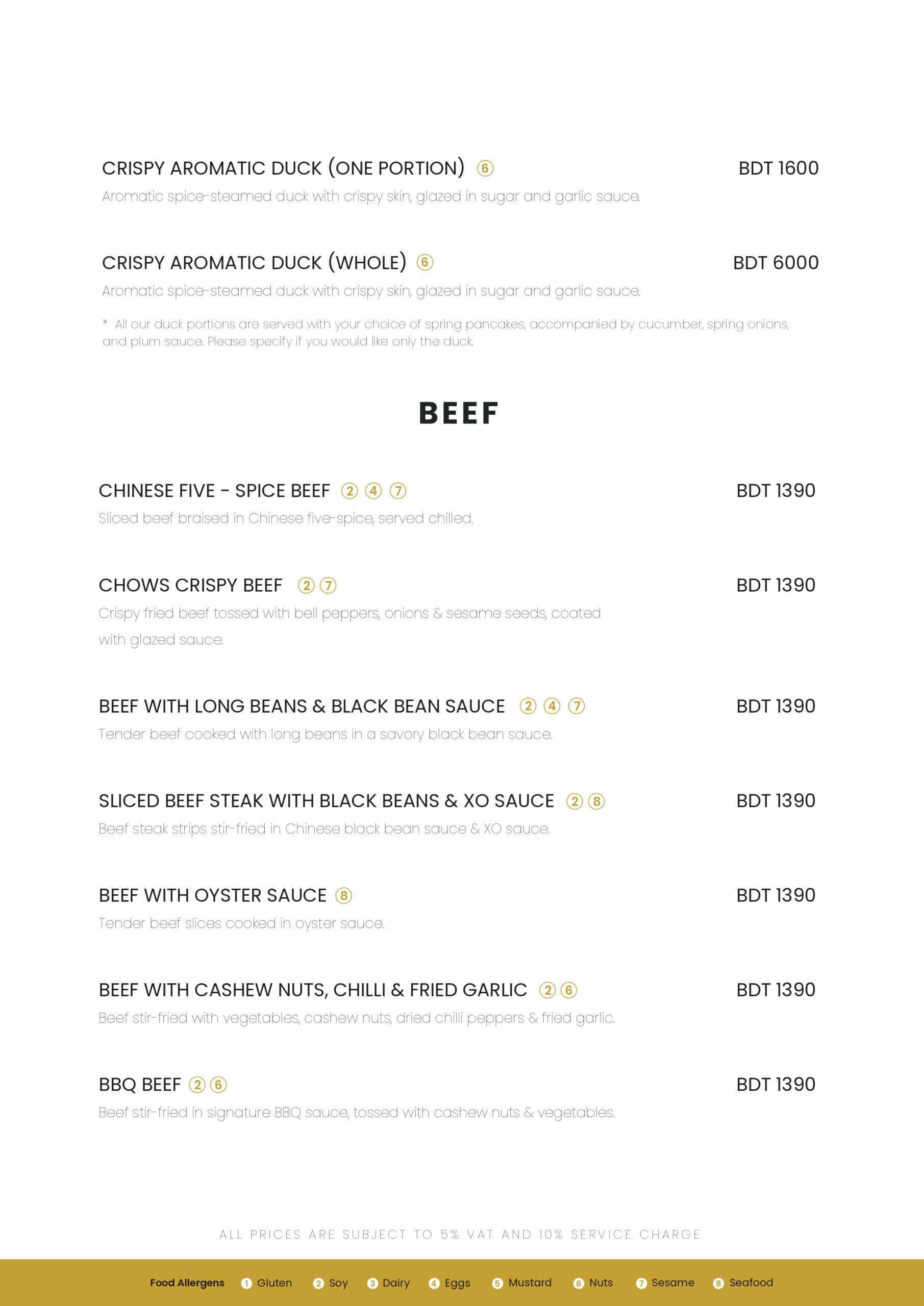Screen dimensions: 924x1306
Task: Select the Crispy Aromatic Duck (One Portion) title
Action: [283, 168]
